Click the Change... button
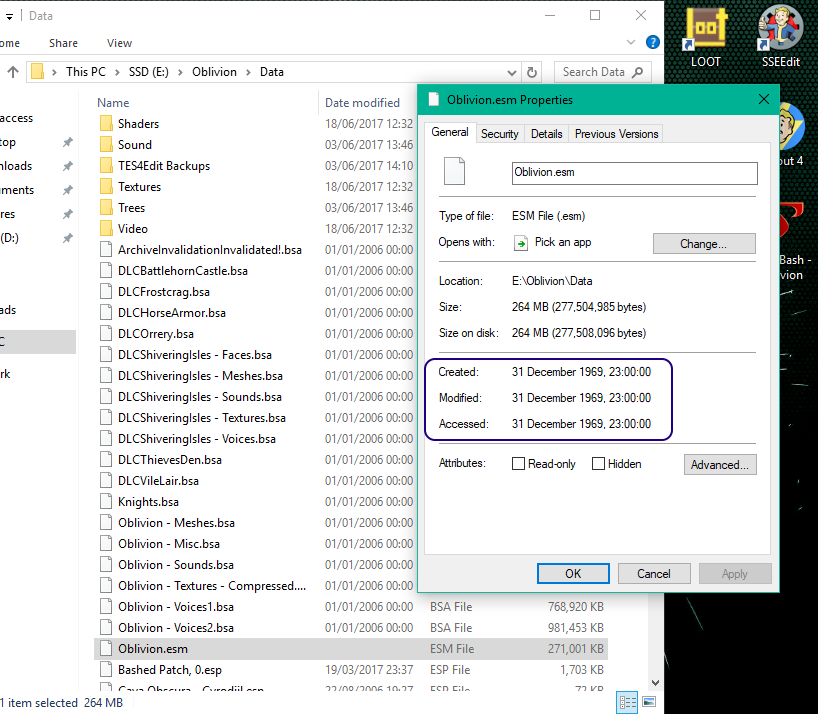818x714 pixels. [x=704, y=244]
